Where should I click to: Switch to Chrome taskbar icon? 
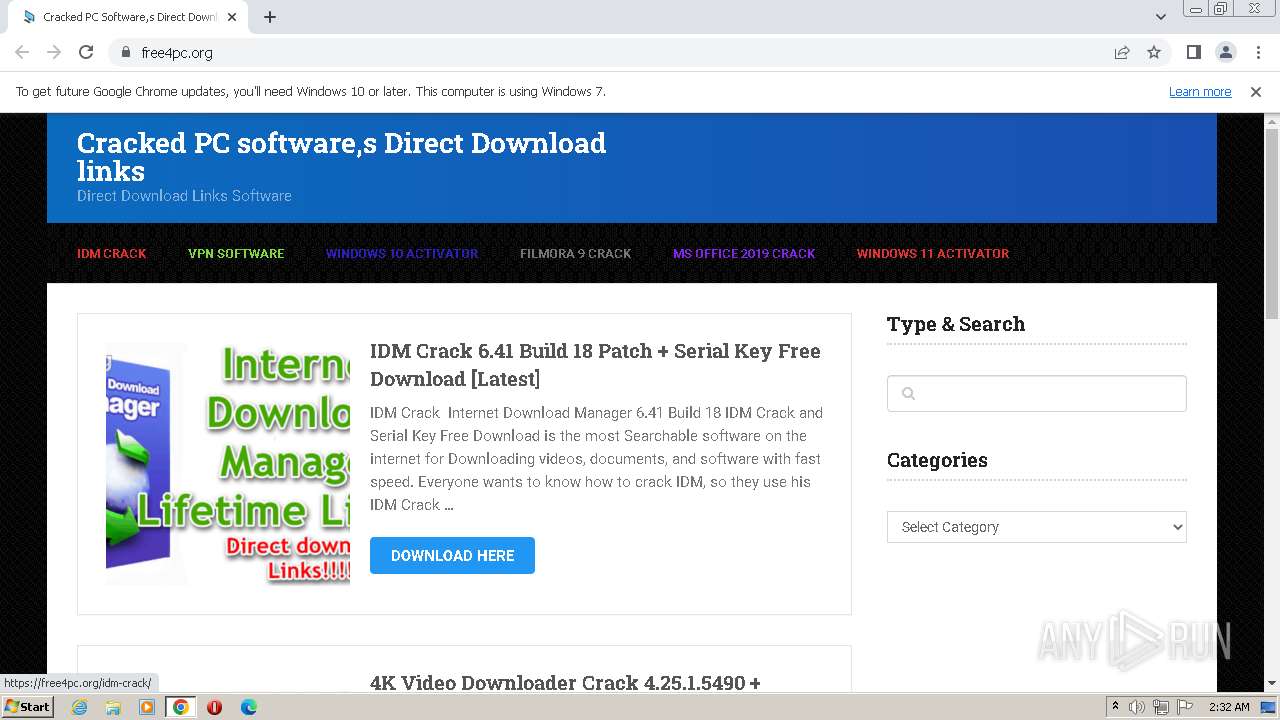coord(180,707)
